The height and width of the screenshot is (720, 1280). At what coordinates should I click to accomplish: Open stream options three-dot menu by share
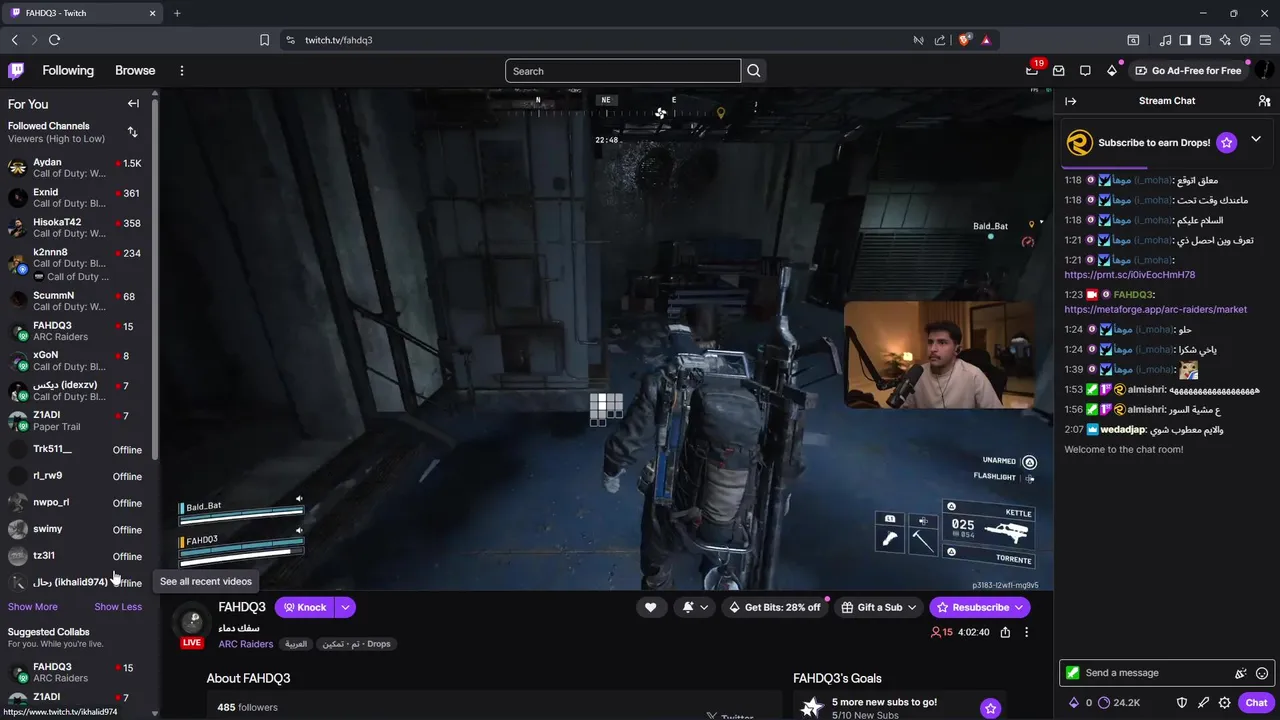(1026, 632)
